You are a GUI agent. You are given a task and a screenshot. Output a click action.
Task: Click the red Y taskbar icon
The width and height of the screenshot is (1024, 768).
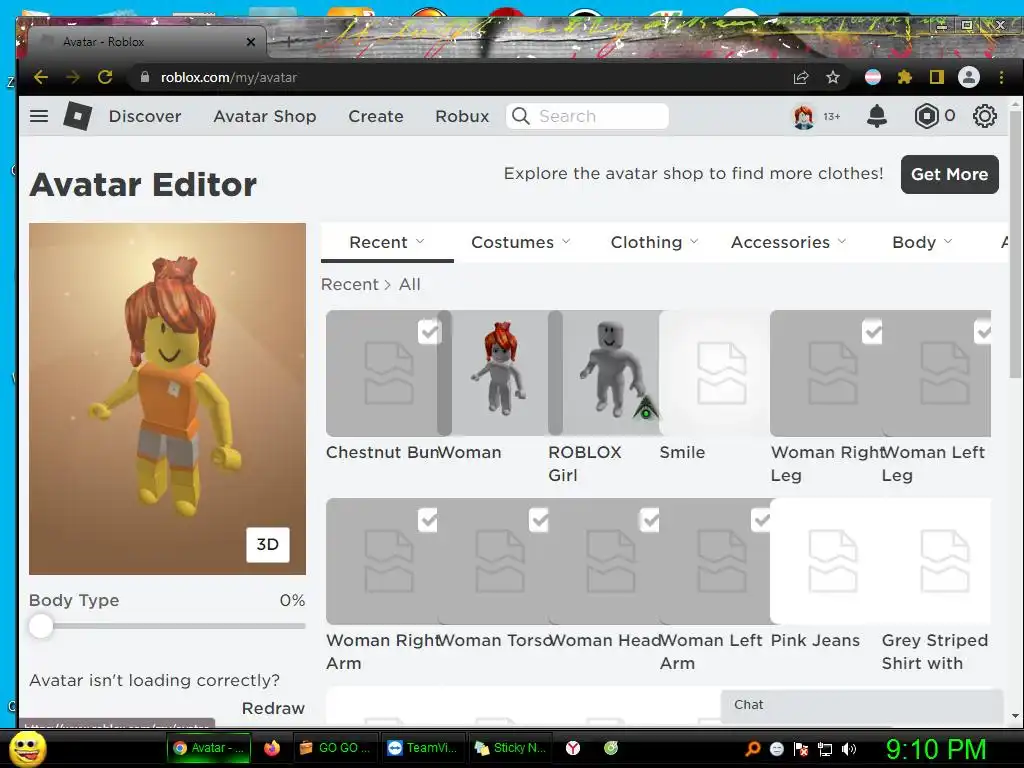[x=573, y=748]
